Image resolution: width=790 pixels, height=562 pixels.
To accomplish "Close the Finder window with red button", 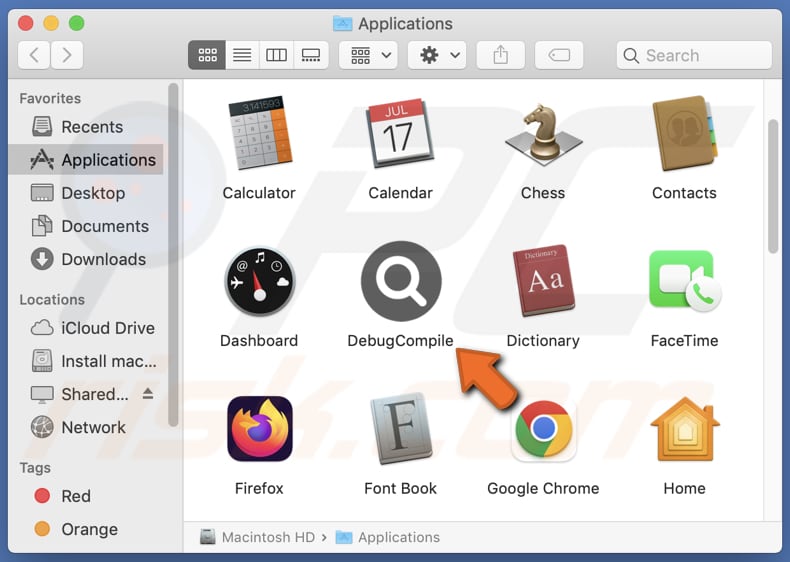I will [x=26, y=23].
